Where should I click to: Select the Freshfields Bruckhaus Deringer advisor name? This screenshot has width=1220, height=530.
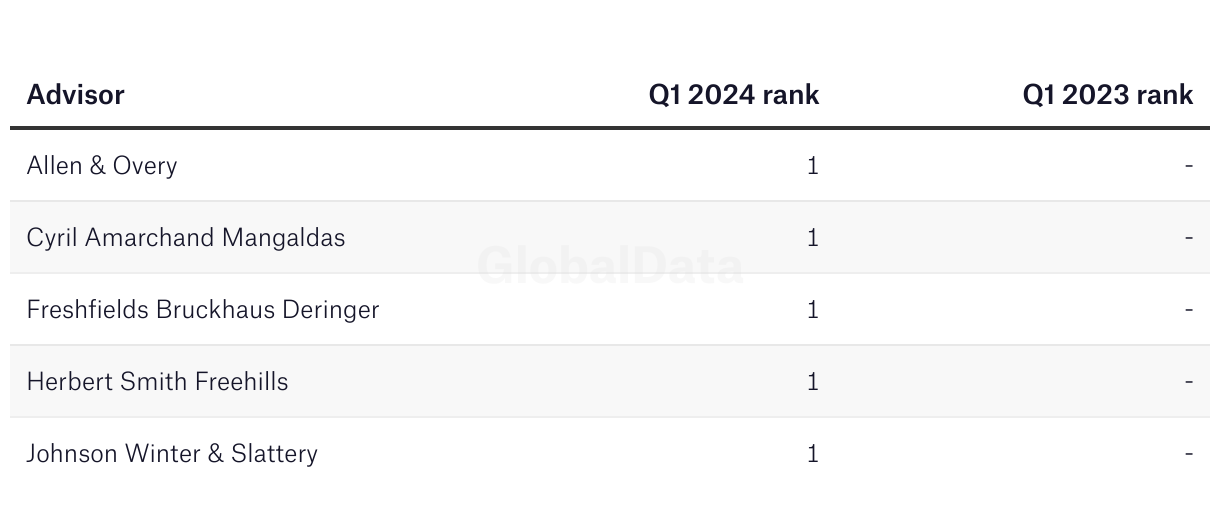coord(203,310)
